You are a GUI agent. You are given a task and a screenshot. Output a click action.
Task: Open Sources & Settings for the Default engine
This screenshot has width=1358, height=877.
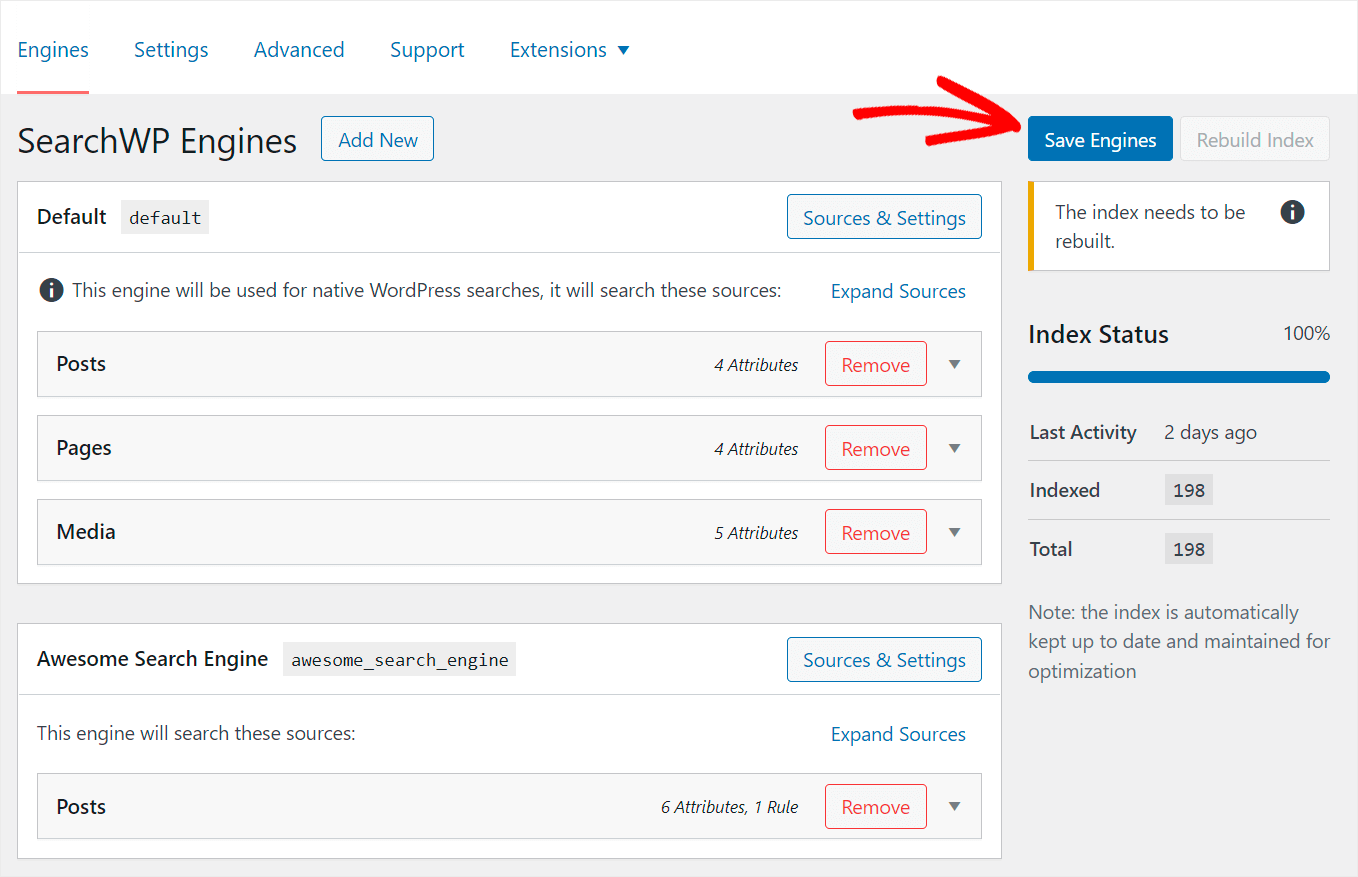pos(884,218)
